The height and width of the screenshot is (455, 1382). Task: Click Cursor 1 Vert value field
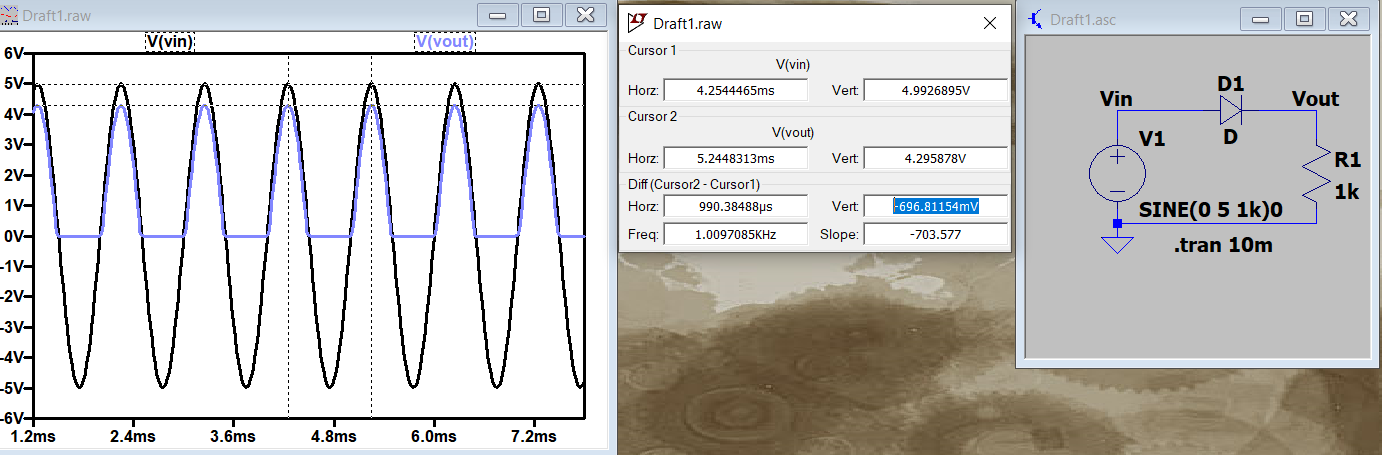coord(934,91)
